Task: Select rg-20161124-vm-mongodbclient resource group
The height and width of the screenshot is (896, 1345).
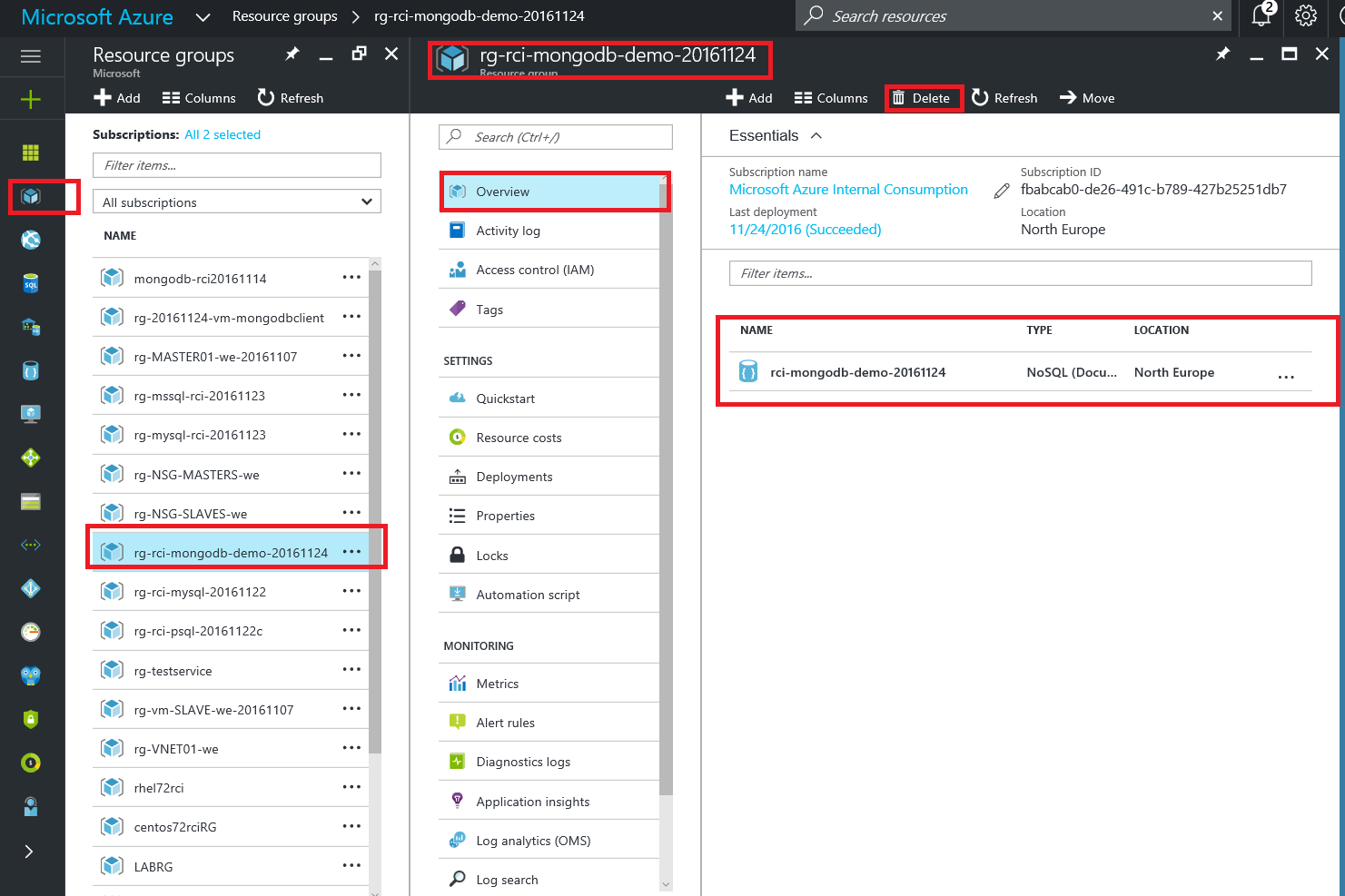Action: click(231, 318)
